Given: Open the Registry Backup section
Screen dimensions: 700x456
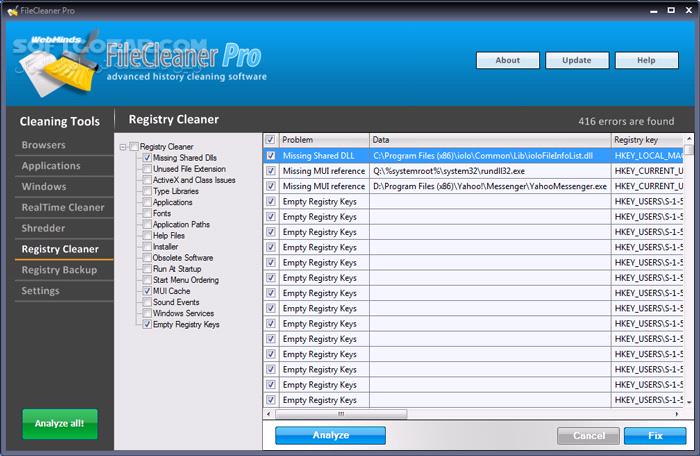Looking at the screenshot, I should (59, 270).
